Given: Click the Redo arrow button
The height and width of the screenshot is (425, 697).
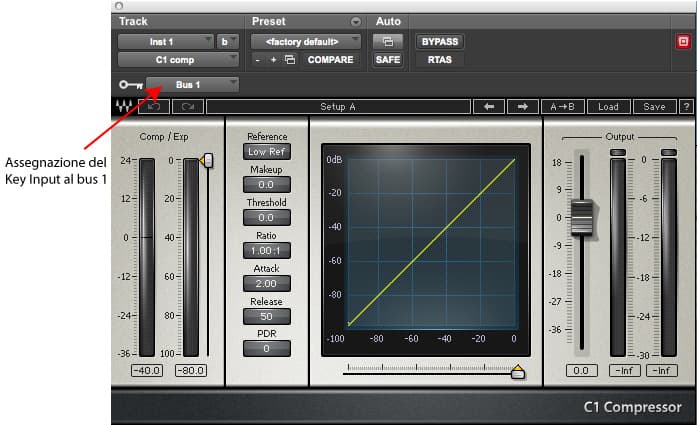Looking at the screenshot, I should 188,106.
